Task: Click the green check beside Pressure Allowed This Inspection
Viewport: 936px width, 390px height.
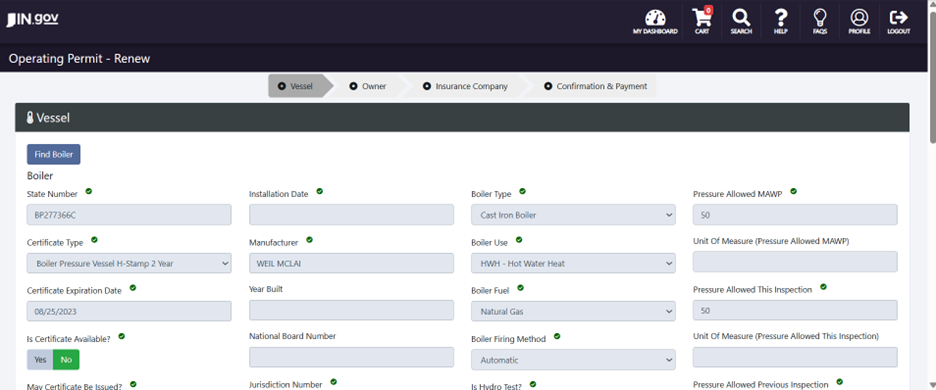Action: (823, 287)
